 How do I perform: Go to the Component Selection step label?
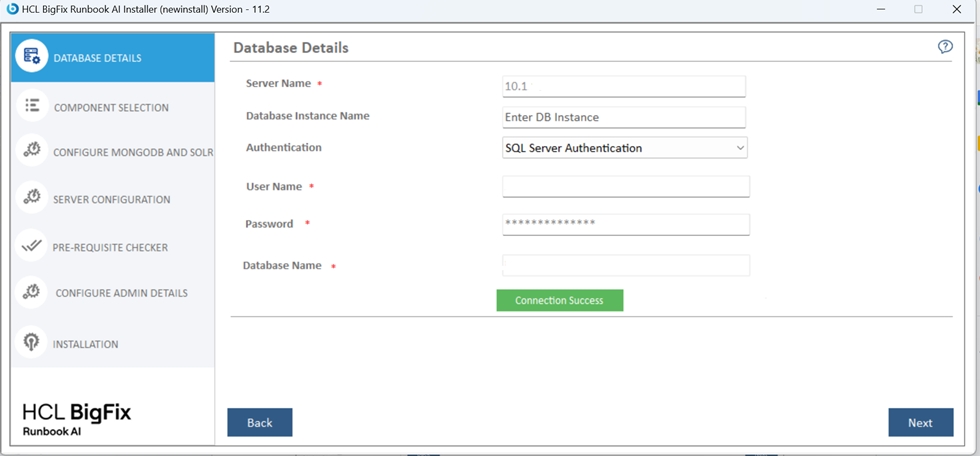click(x=111, y=107)
